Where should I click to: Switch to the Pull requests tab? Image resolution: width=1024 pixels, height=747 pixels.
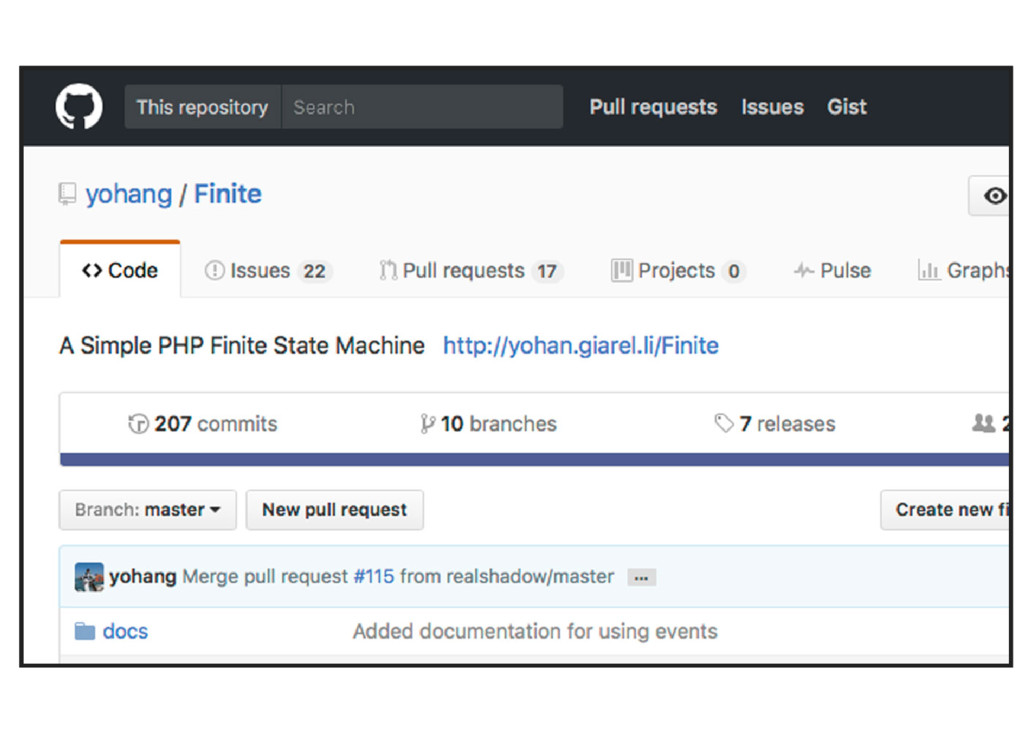[x=470, y=271]
